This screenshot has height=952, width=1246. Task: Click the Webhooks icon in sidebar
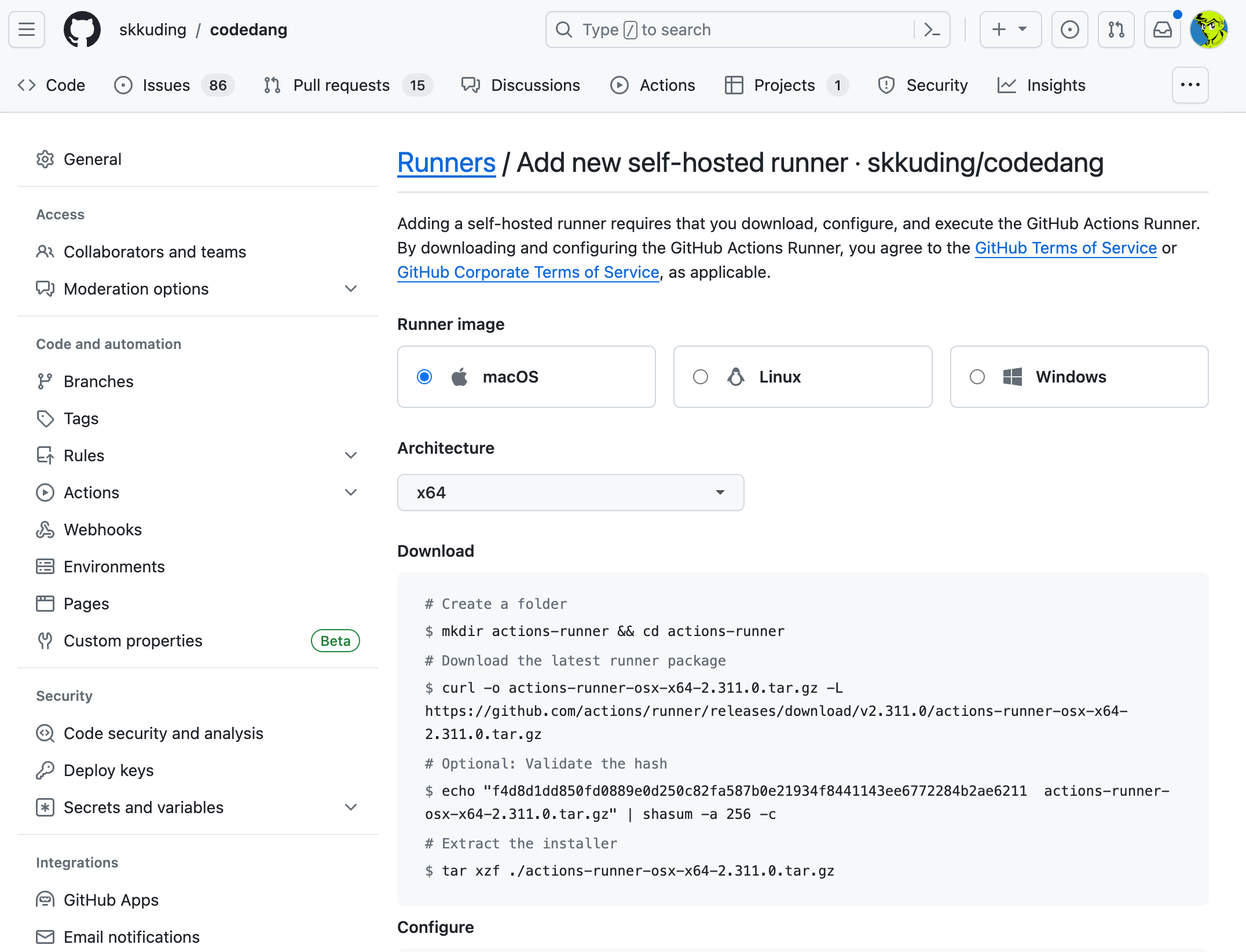click(45, 529)
